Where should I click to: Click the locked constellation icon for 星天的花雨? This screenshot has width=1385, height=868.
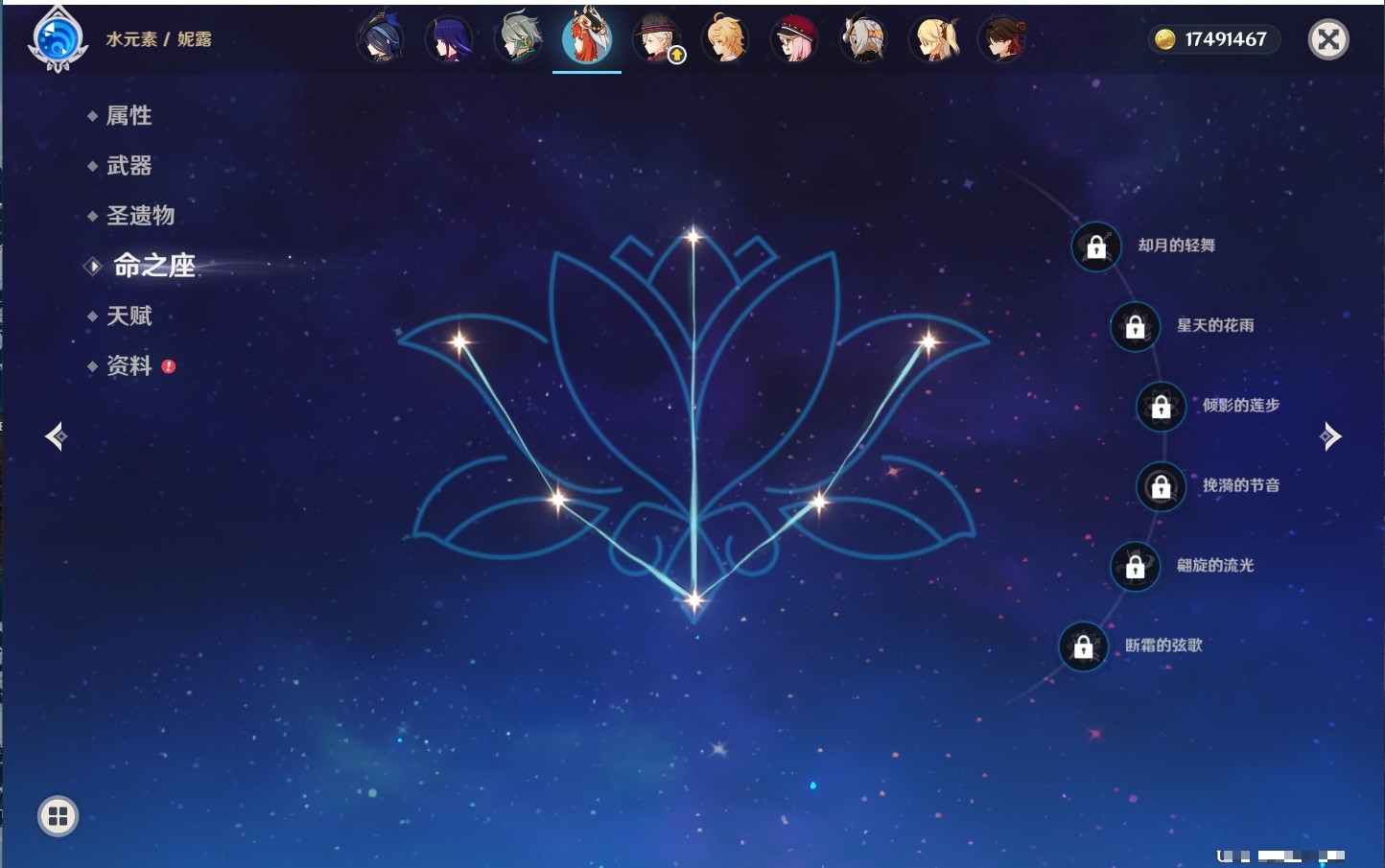(x=1135, y=326)
